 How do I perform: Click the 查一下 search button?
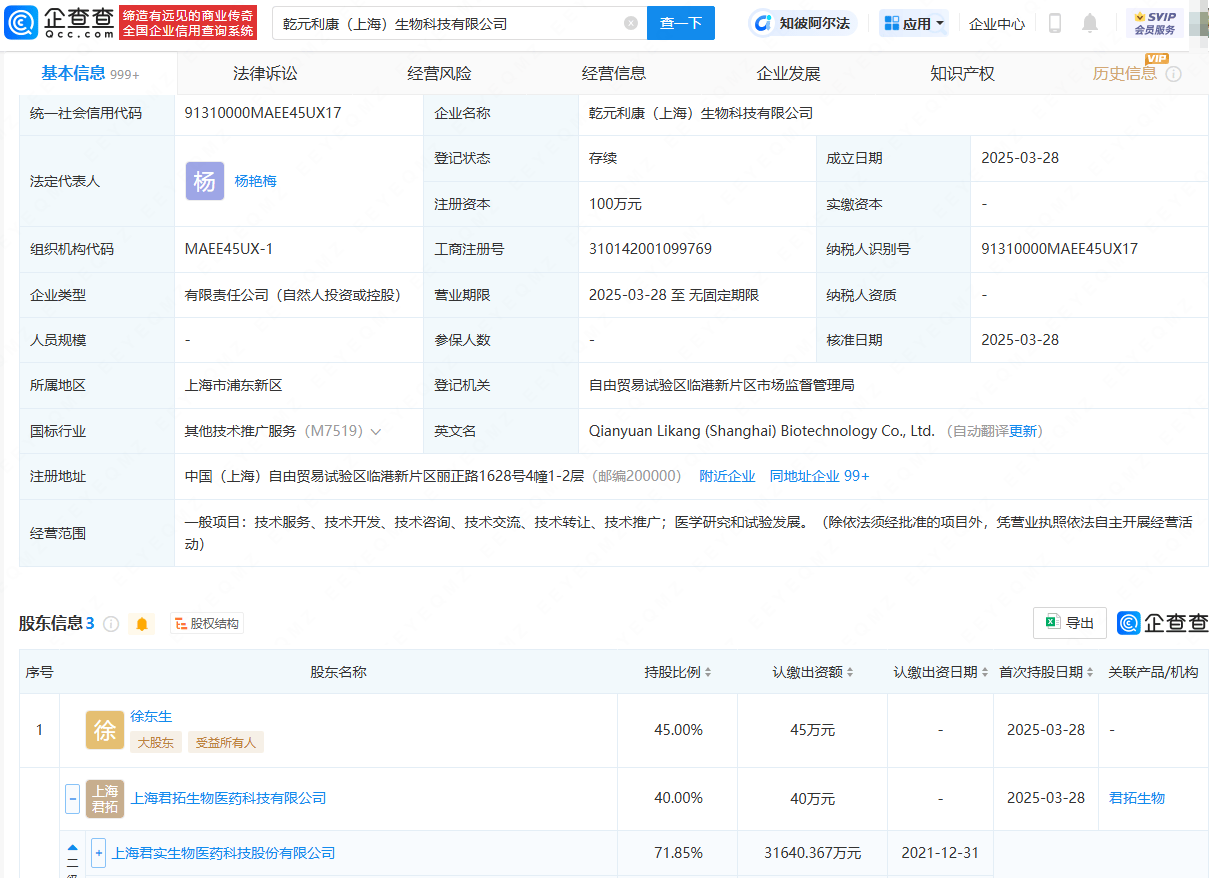tap(681, 23)
